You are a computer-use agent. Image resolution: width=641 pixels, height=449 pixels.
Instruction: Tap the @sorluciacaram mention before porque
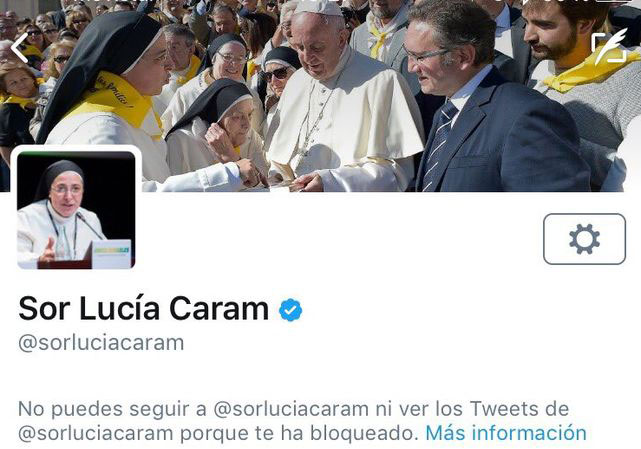click(96, 433)
